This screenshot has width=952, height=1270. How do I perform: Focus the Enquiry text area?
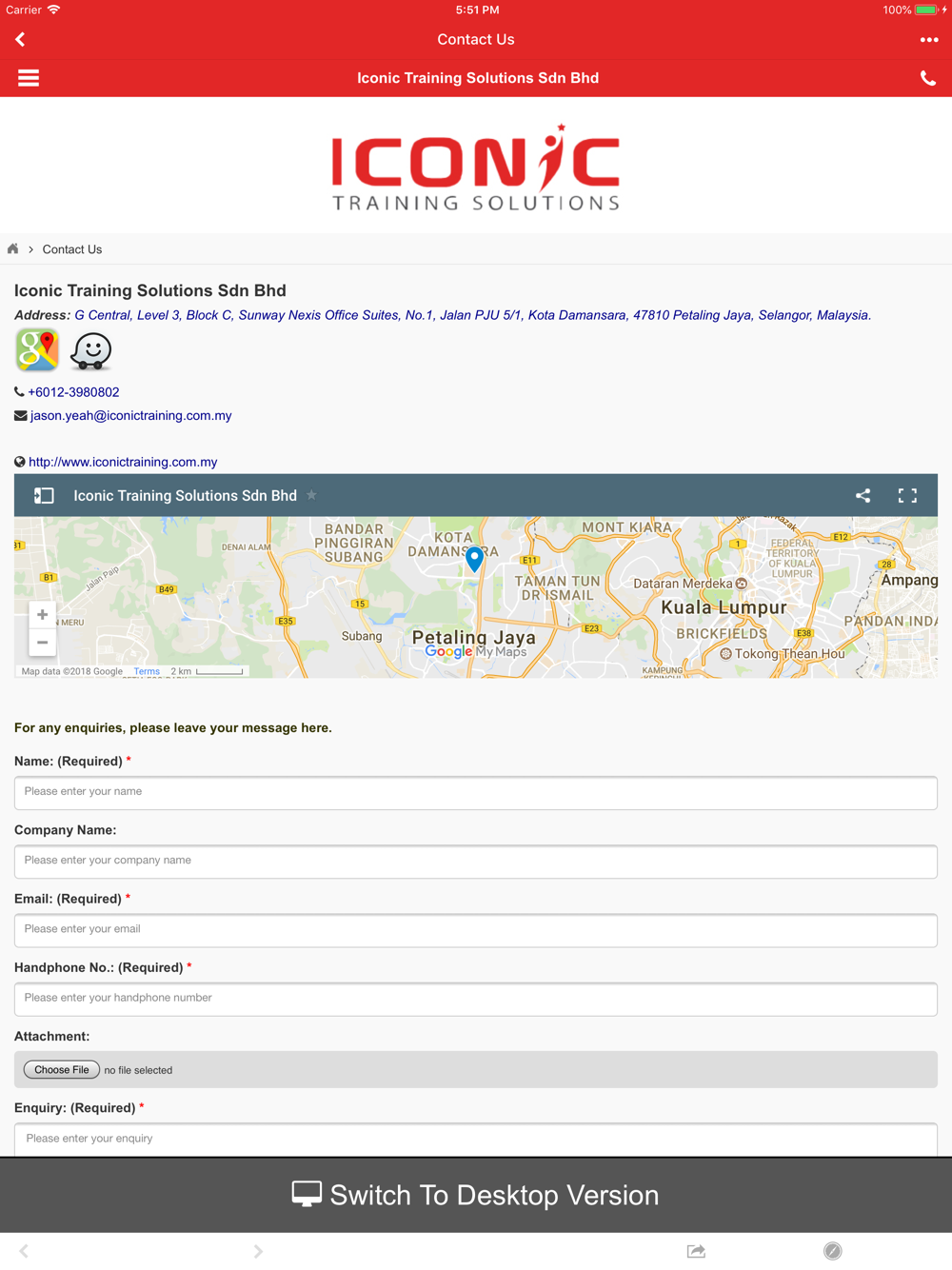click(476, 1140)
